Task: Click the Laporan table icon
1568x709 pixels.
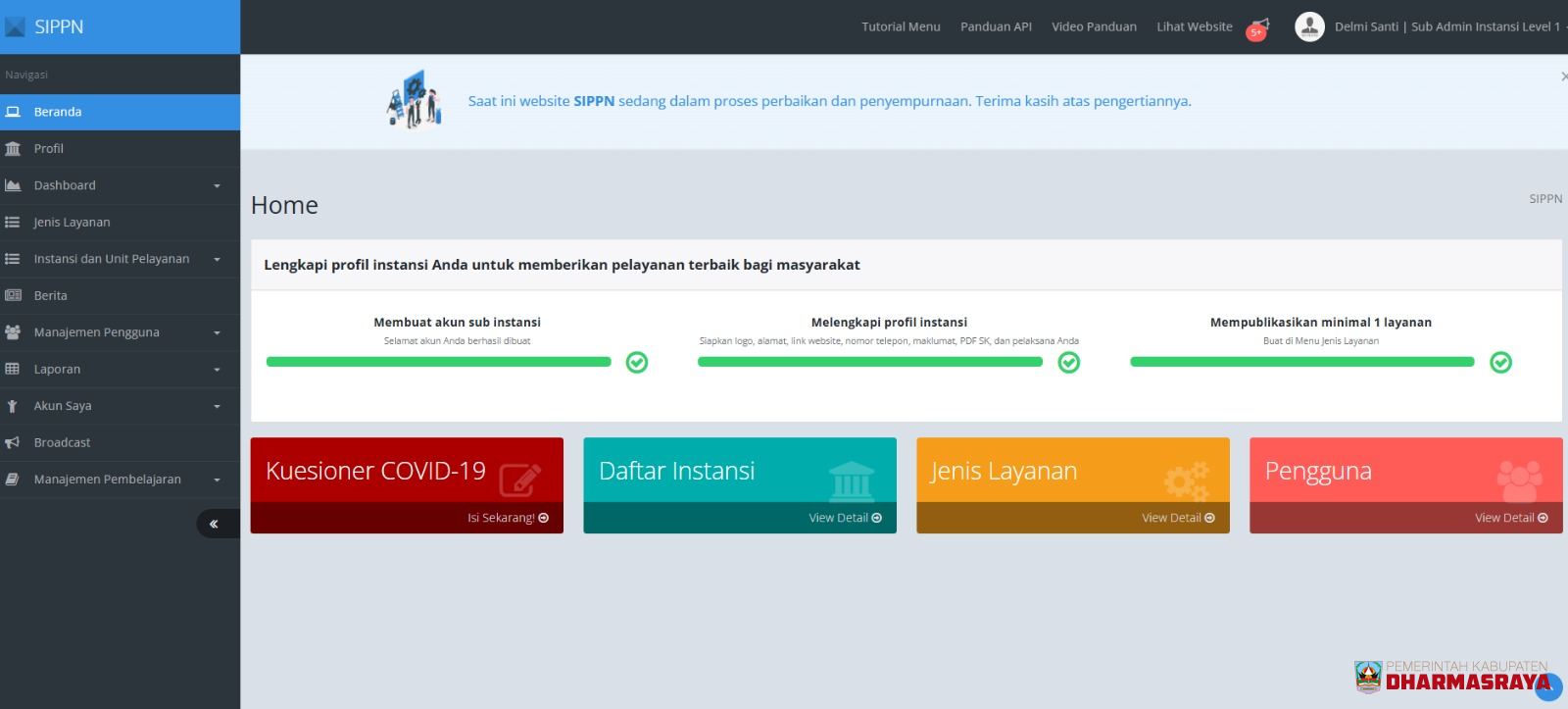Action: [x=13, y=369]
